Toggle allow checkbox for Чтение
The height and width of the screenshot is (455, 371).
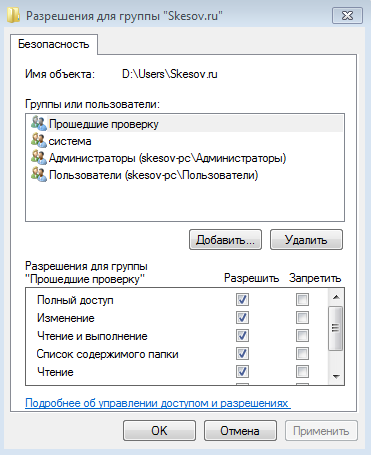click(242, 371)
